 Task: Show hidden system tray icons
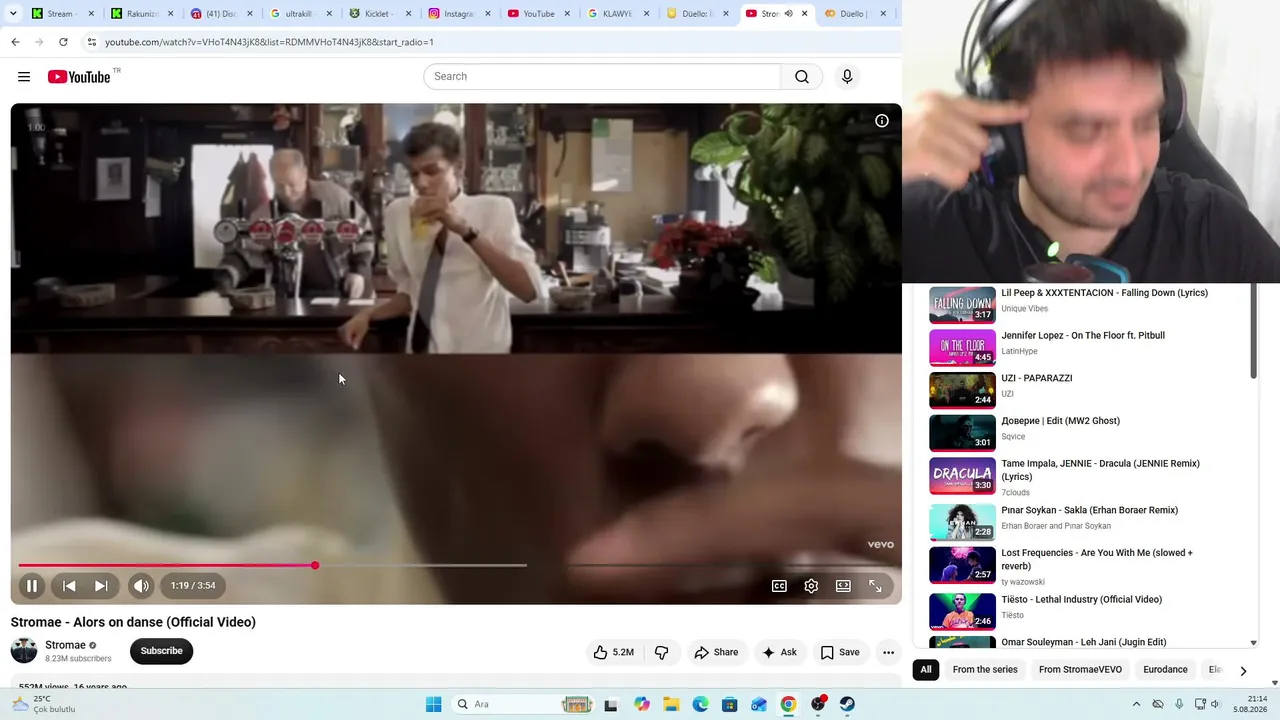pos(1136,704)
